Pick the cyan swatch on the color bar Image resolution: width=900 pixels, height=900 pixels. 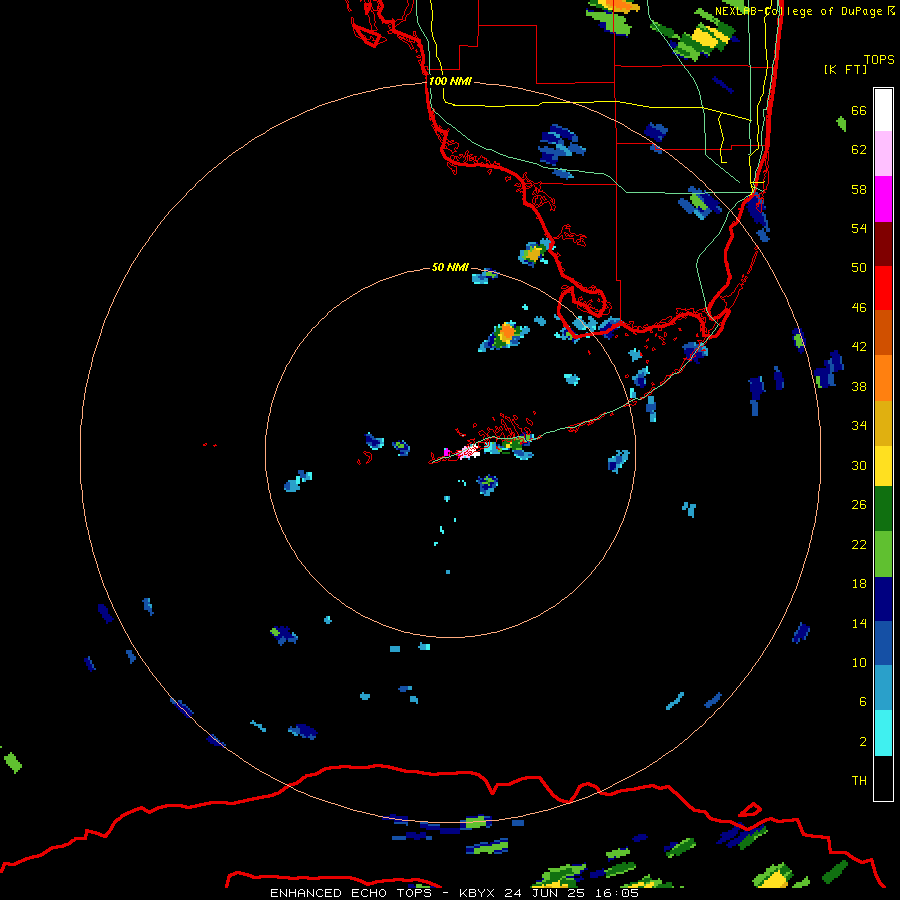883,733
